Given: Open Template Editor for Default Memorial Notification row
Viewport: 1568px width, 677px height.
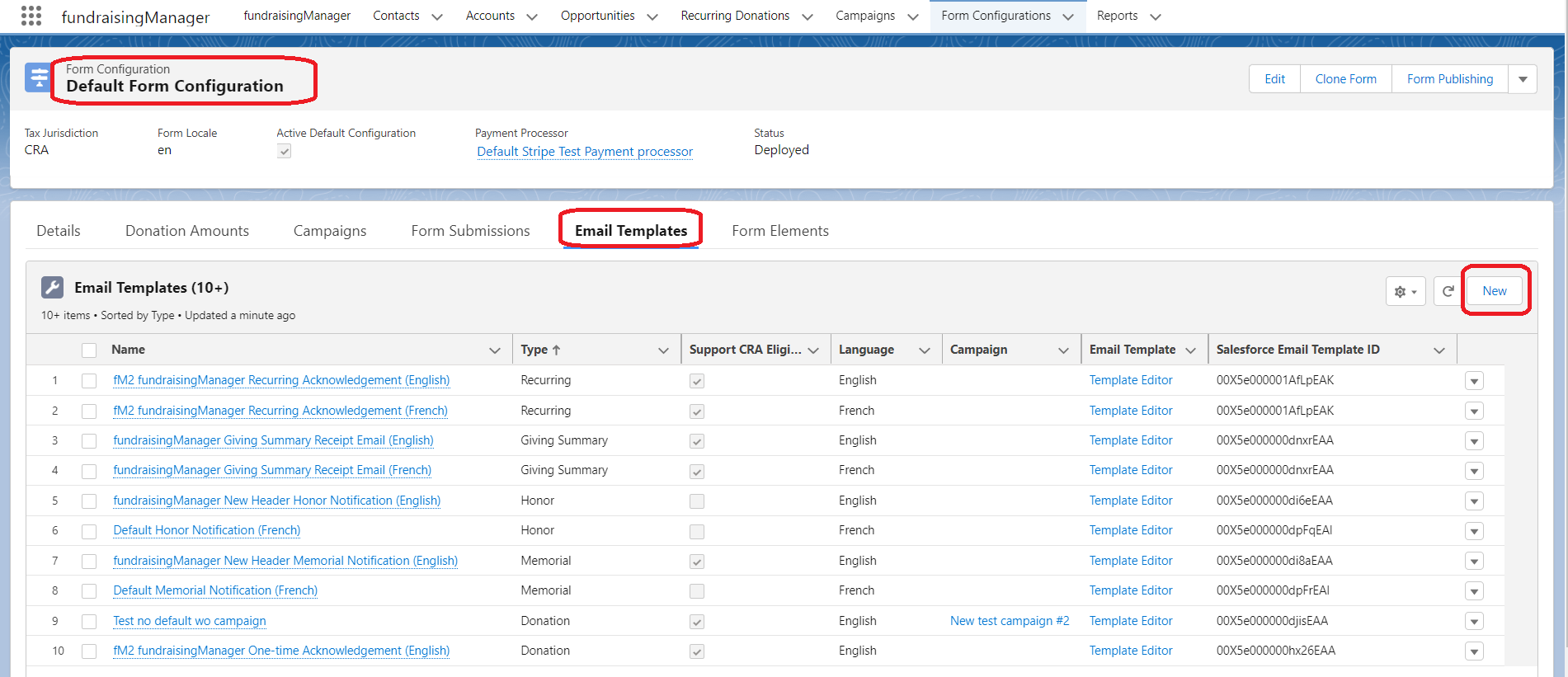Looking at the screenshot, I should click(1131, 590).
